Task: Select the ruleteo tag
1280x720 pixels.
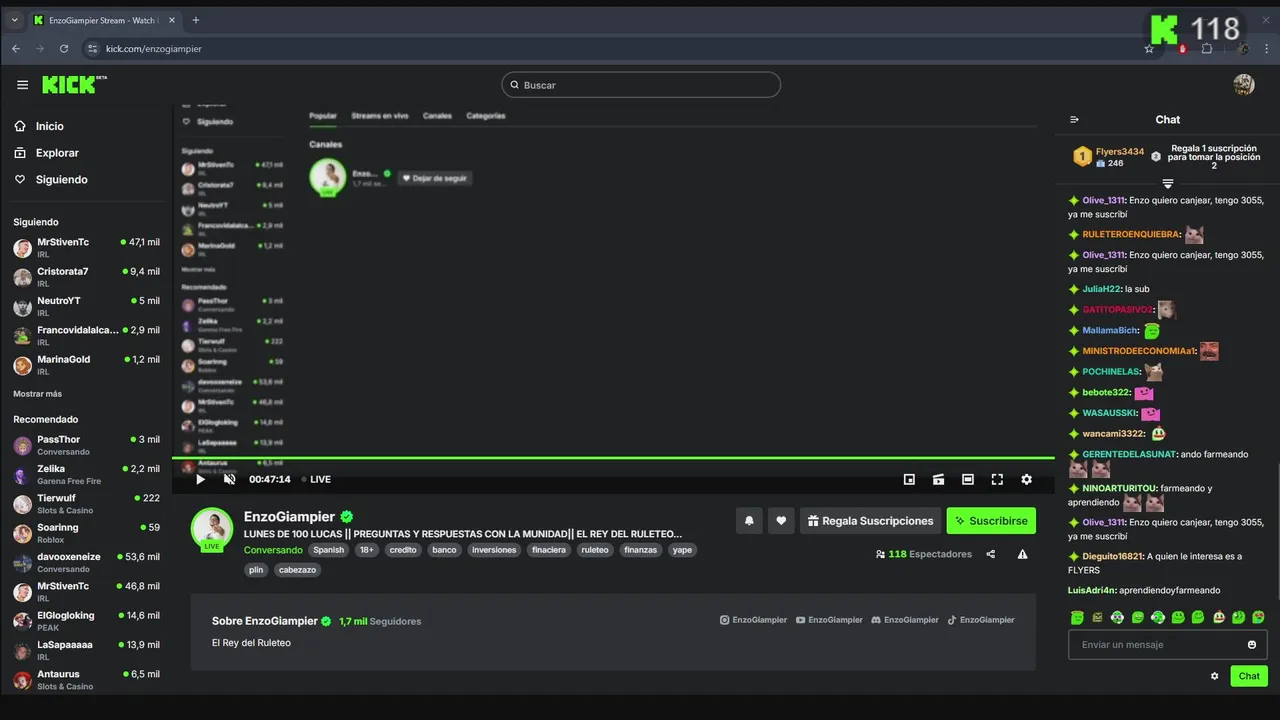Action: pyautogui.click(x=594, y=550)
